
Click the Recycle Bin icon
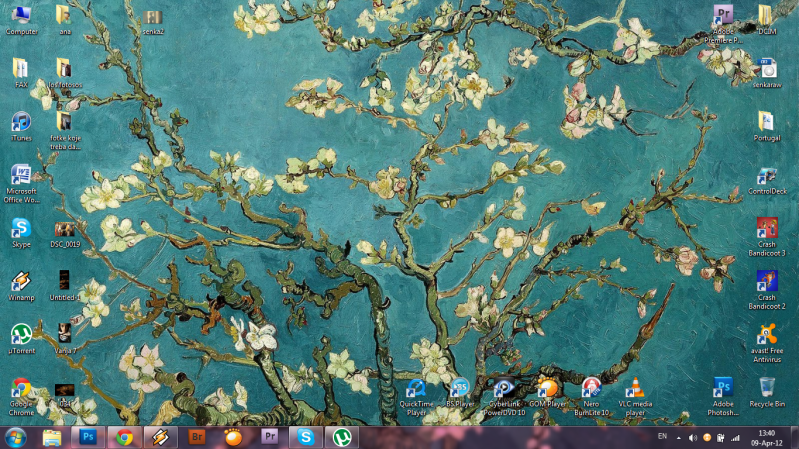767,388
